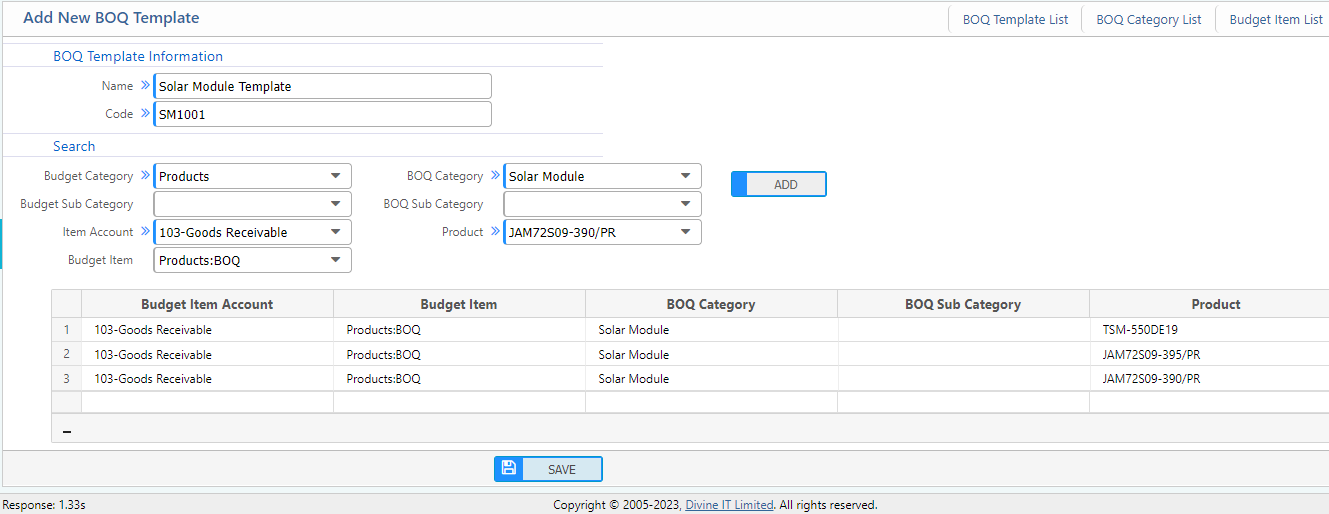This screenshot has height=514, width=1329.
Task: Click the minus icon below the table
Action: click(67, 431)
